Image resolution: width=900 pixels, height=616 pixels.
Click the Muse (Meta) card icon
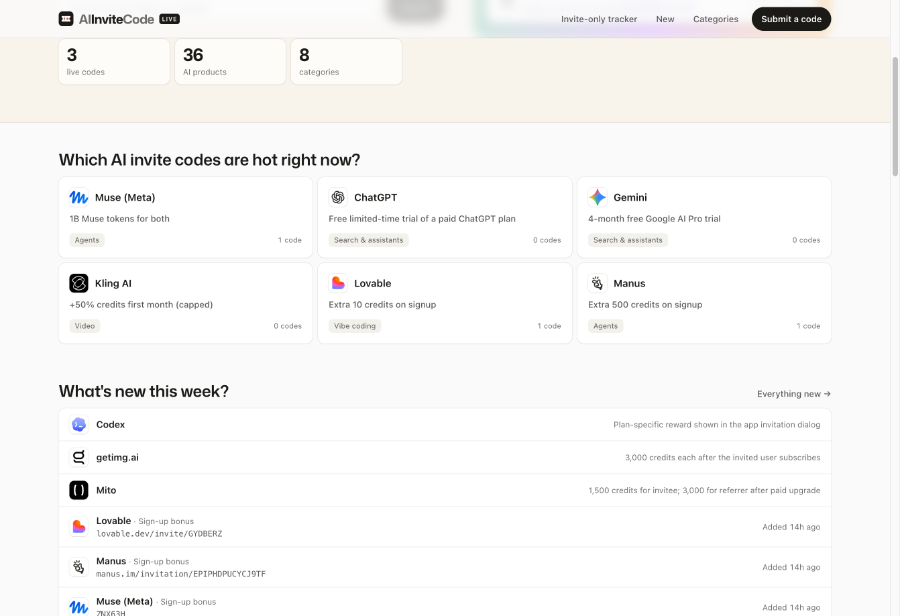pos(79,197)
